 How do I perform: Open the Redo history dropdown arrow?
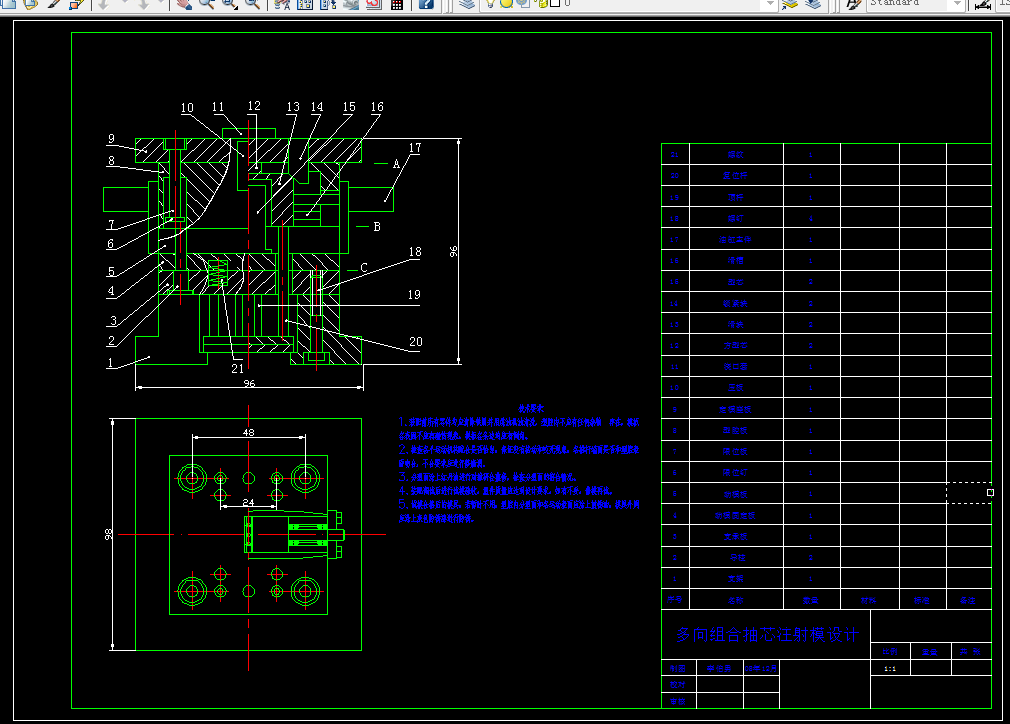tap(160, 3)
